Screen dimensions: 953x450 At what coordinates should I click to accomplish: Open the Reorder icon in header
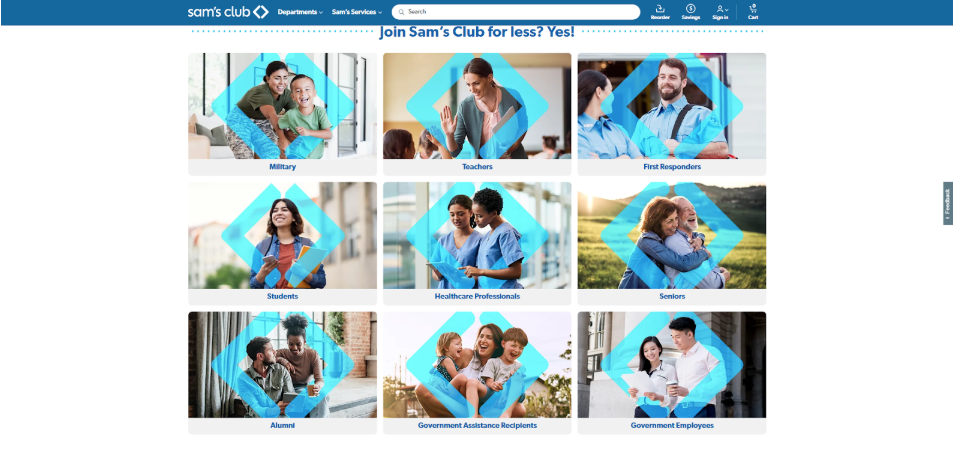(x=660, y=12)
